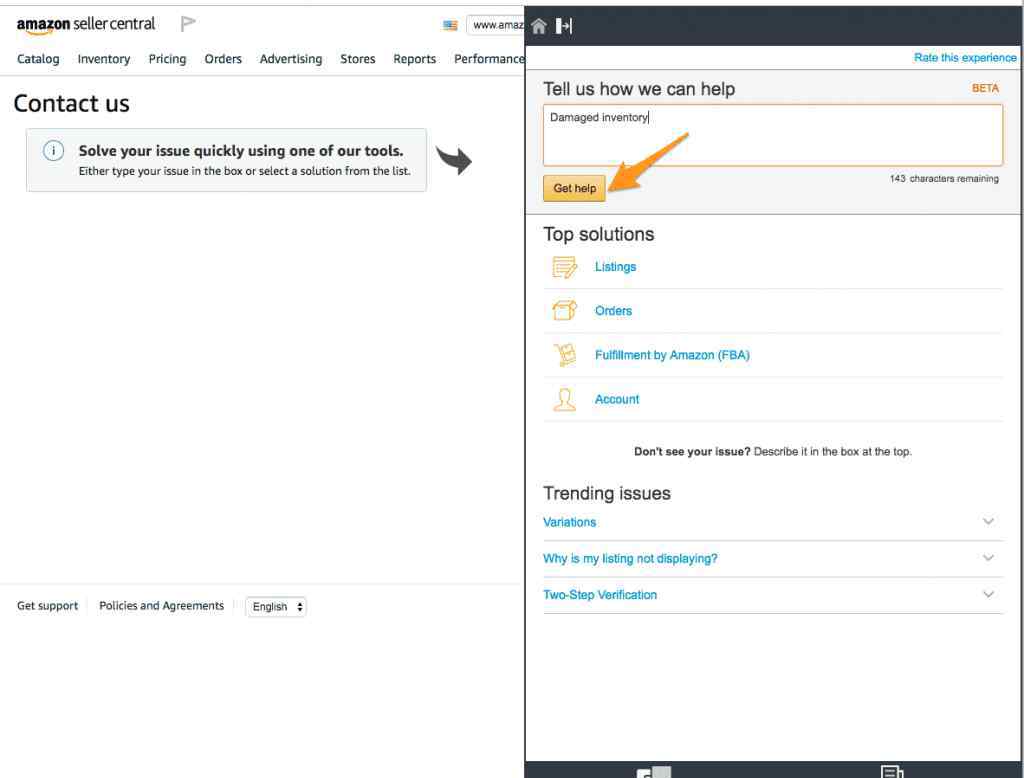Open the English language dropdown
Viewport: 1024px width, 778px height.
point(276,607)
